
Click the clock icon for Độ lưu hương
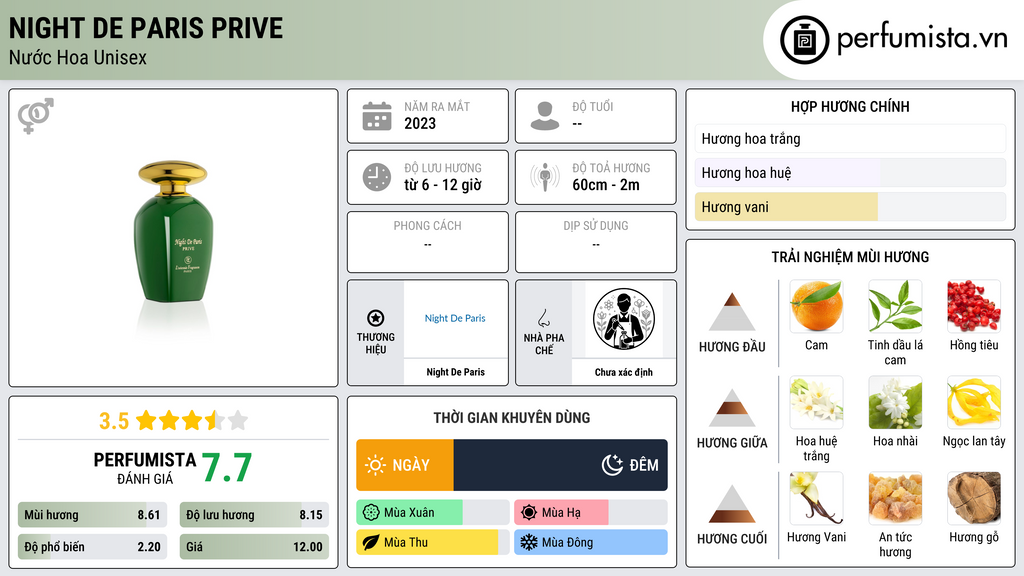377,177
